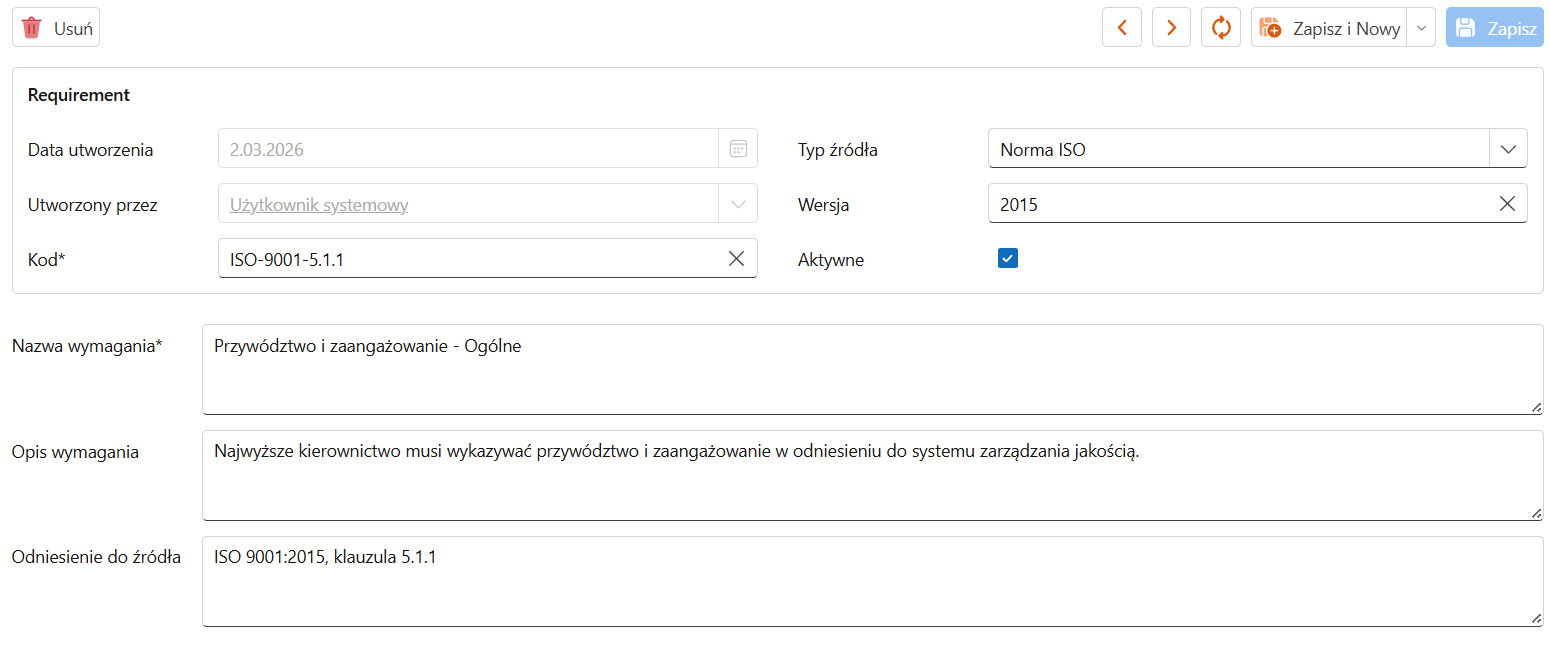The image size is (1550, 650).
Task: Click the trash icon on the Usuń button
Action: click(32, 28)
